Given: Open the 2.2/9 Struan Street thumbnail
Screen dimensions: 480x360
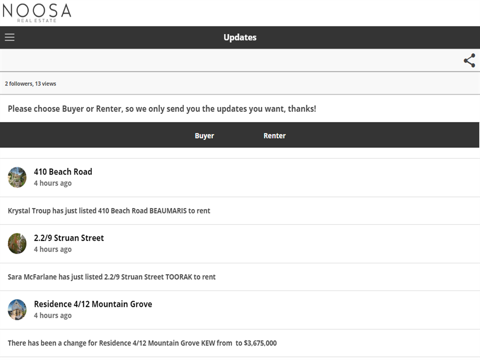Looking at the screenshot, I should (x=17, y=243).
